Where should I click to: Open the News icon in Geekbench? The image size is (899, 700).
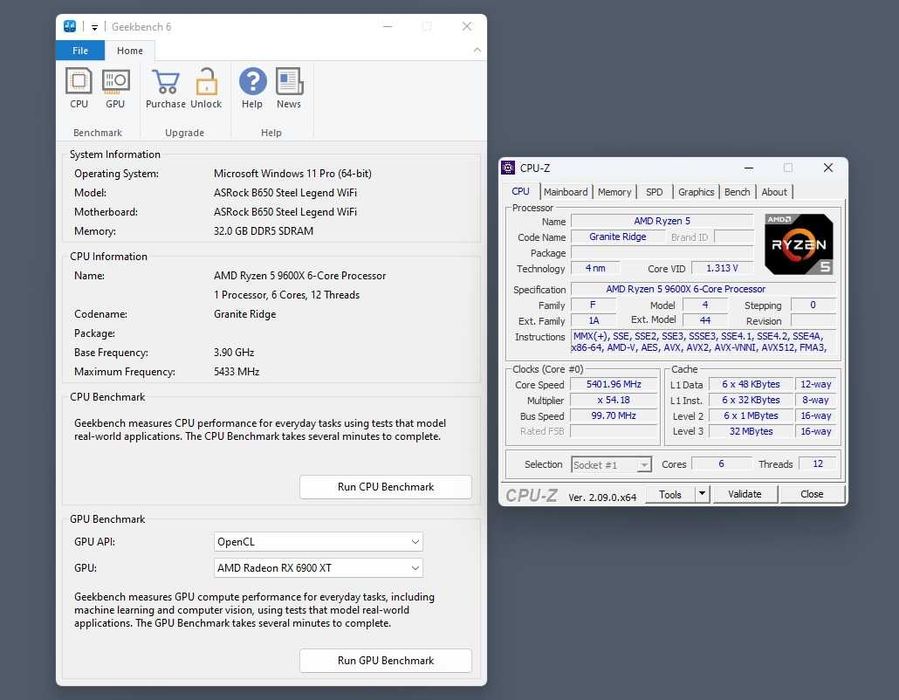pyautogui.click(x=289, y=81)
